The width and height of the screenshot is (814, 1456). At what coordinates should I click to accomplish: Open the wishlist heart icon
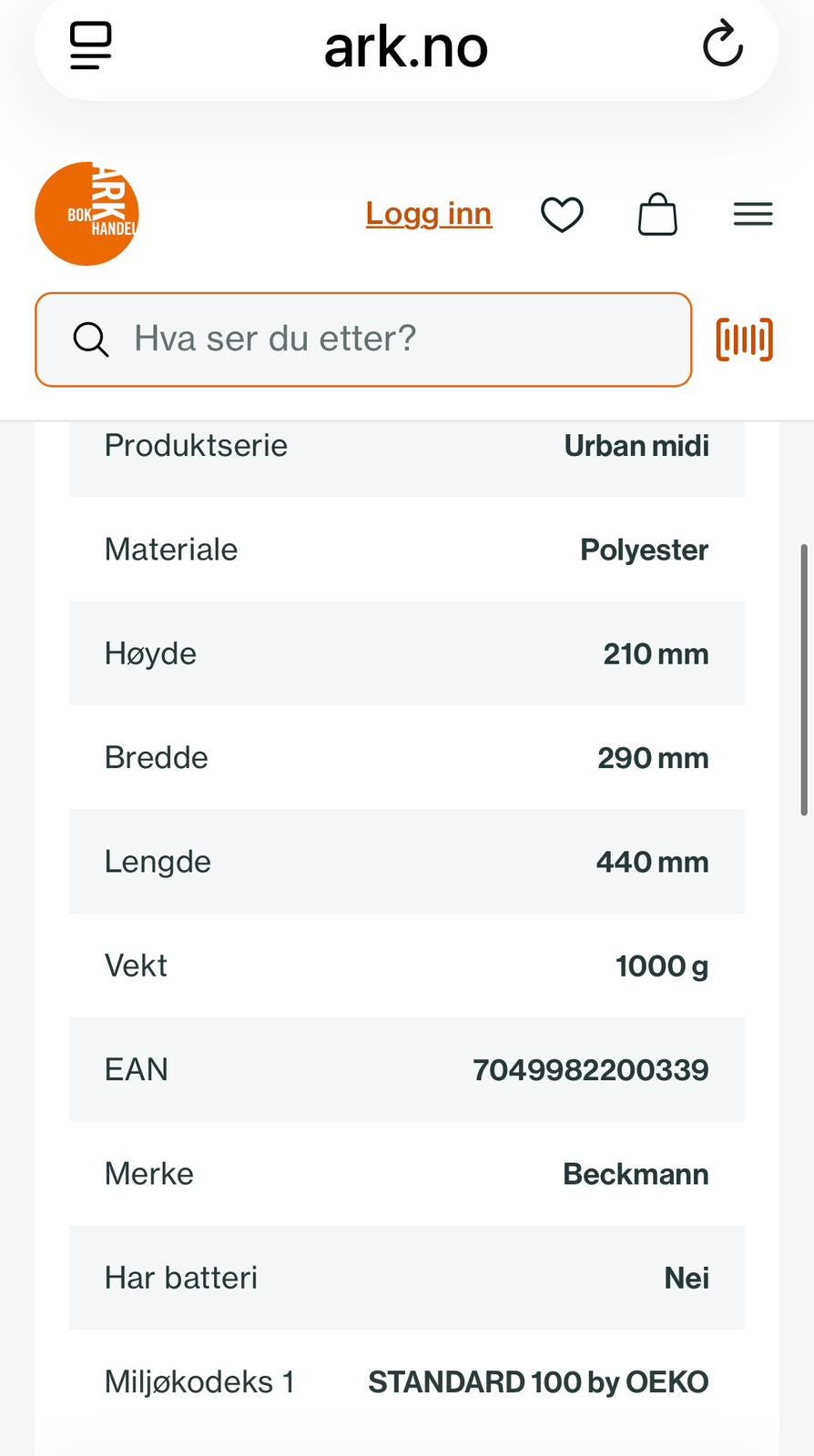tap(562, 215)
